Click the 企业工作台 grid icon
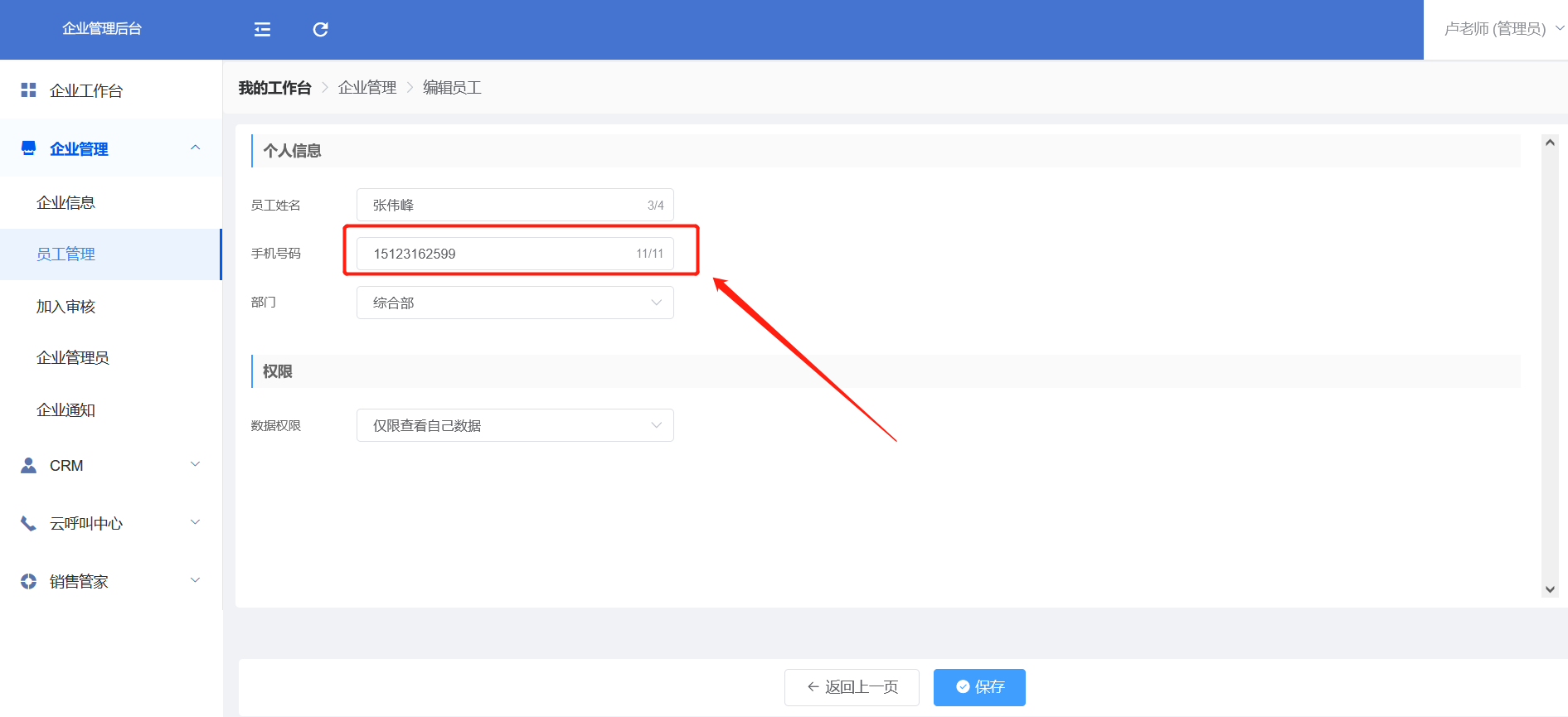This screenshot has height=717, width=1568. coord(28,90)
